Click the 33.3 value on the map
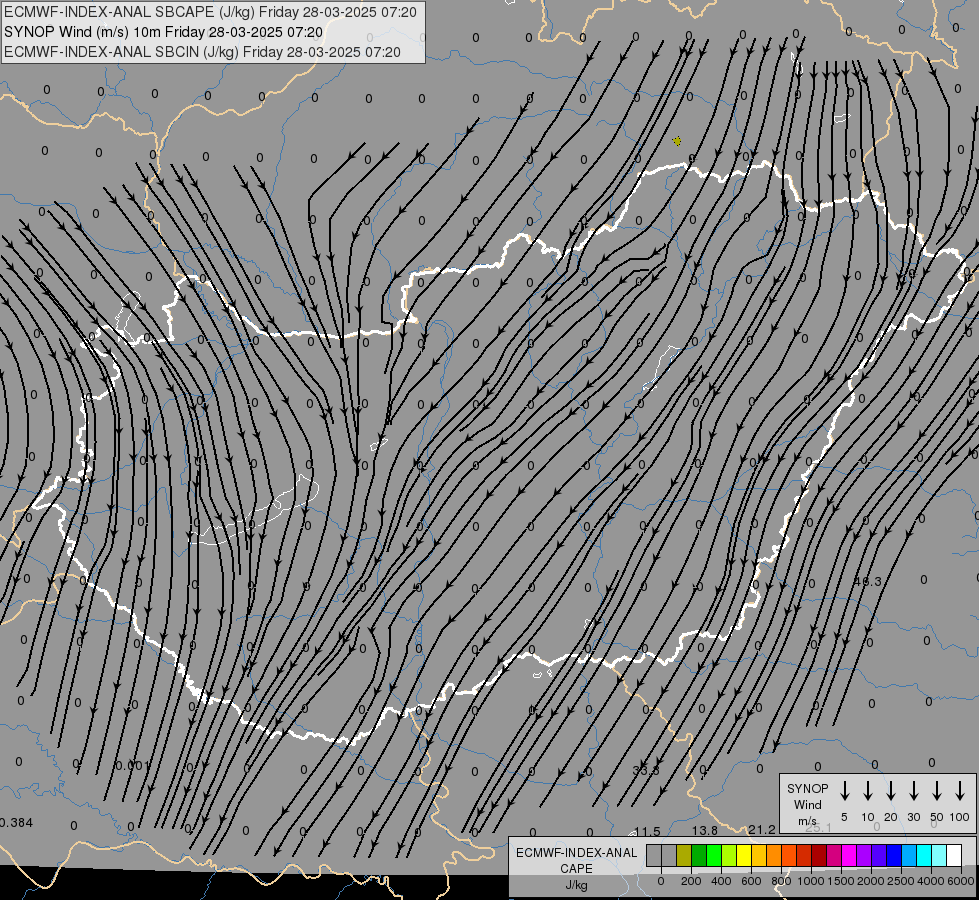Viewport: 979px width, 900px height. tap(646, 770)
